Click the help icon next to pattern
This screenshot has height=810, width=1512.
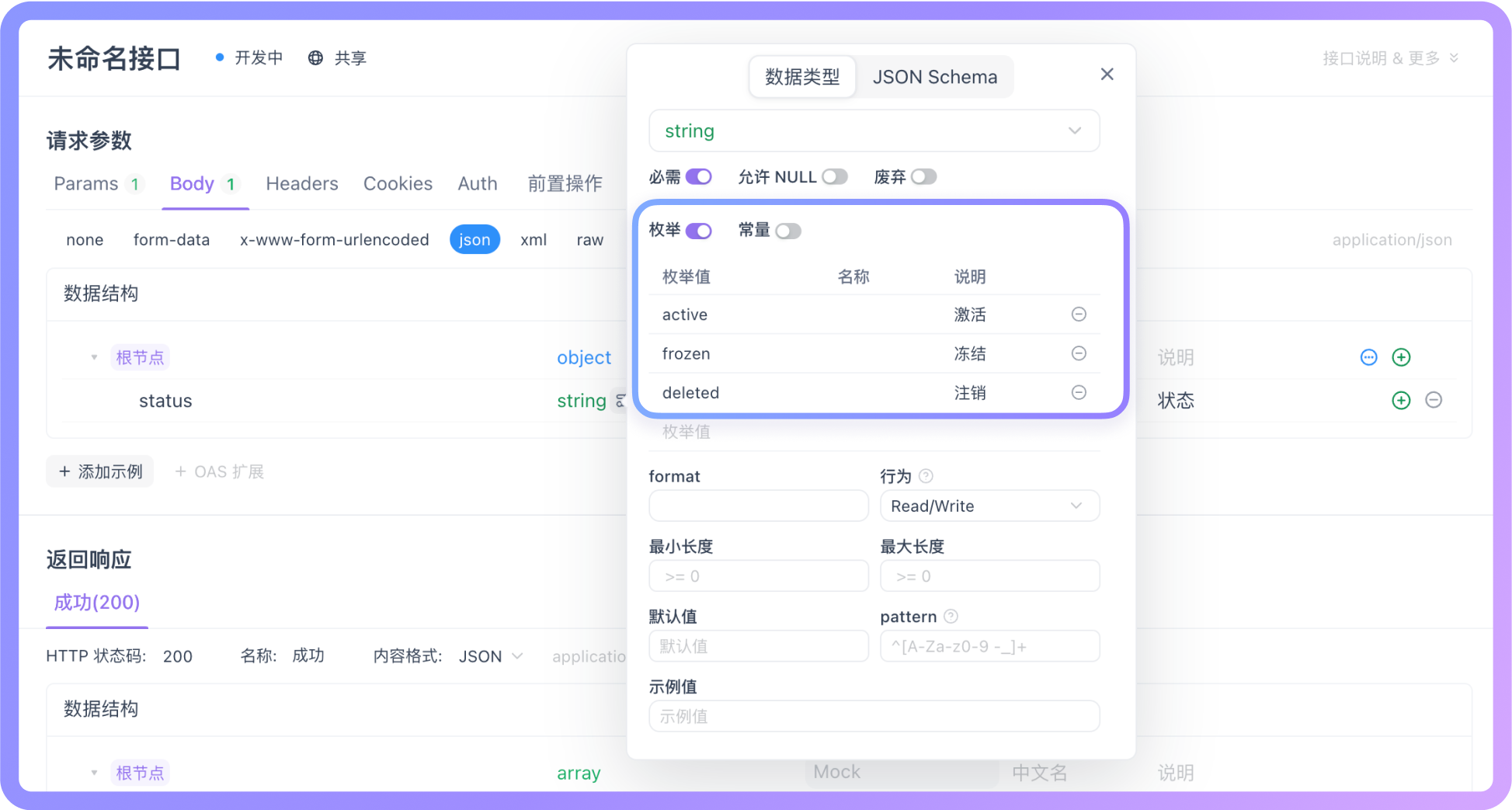click(951, 617)
